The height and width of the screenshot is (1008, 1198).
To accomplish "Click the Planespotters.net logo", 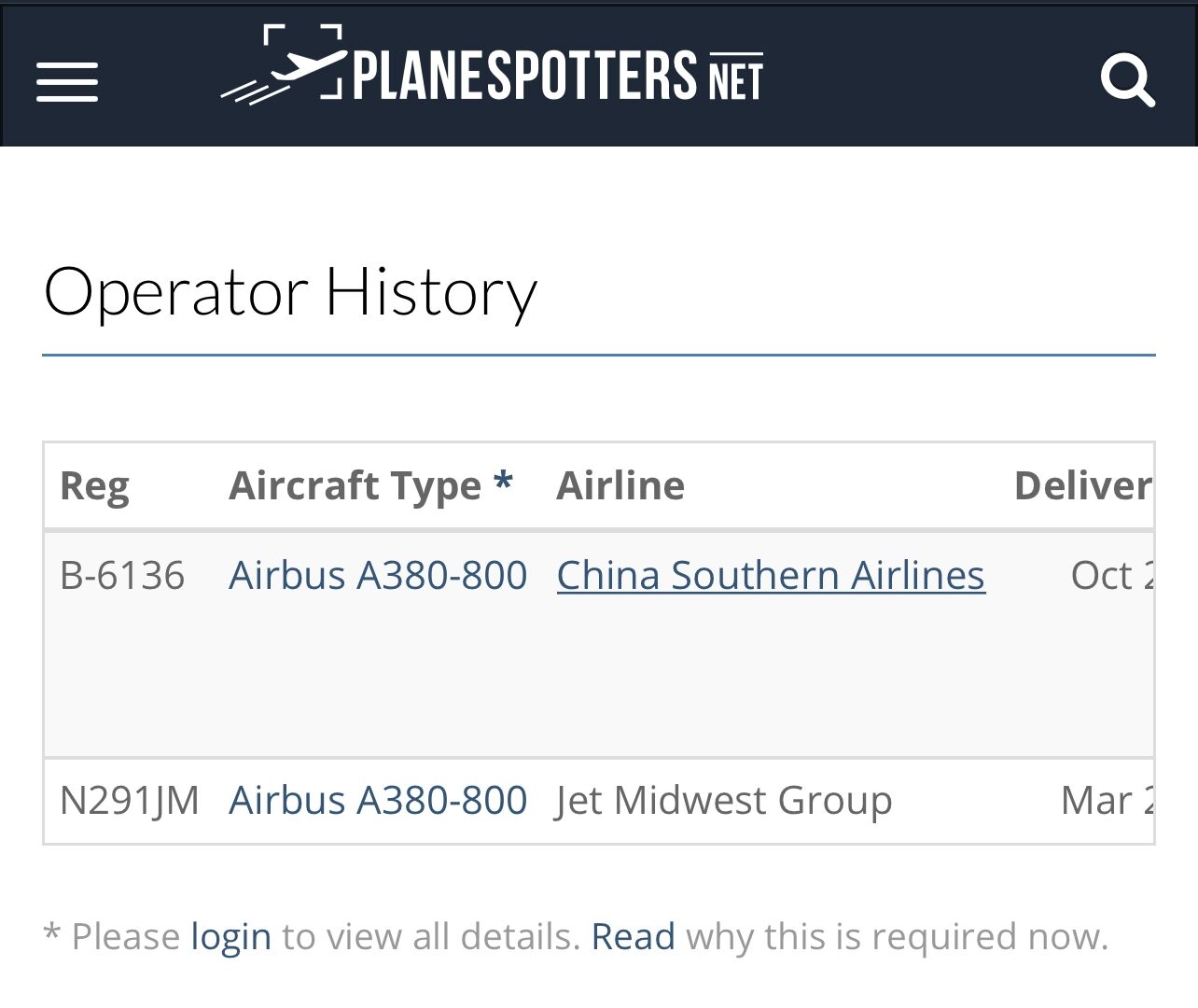I will pos(492,67).
